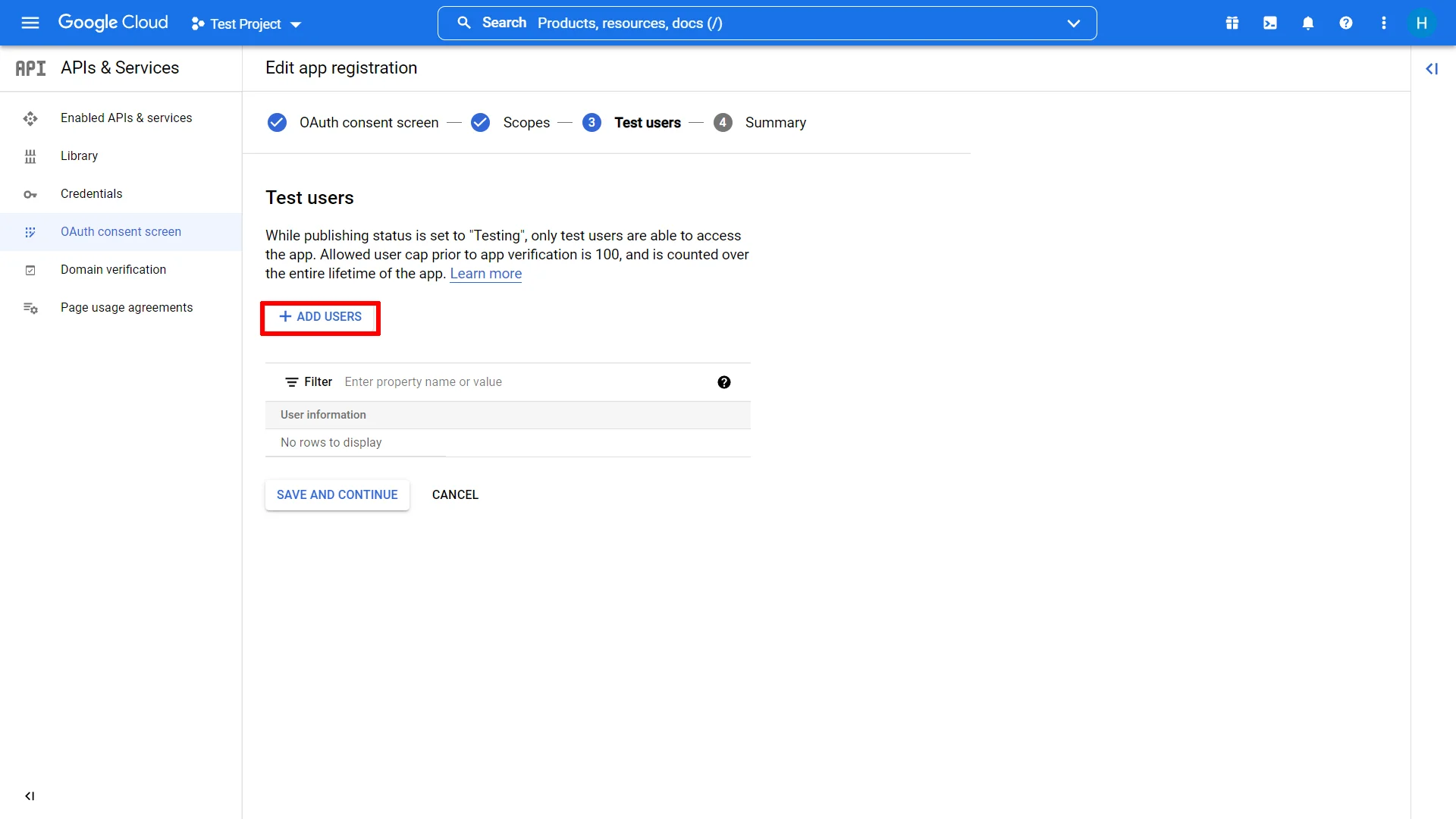Click the ADD USERS button

(320, 316)
